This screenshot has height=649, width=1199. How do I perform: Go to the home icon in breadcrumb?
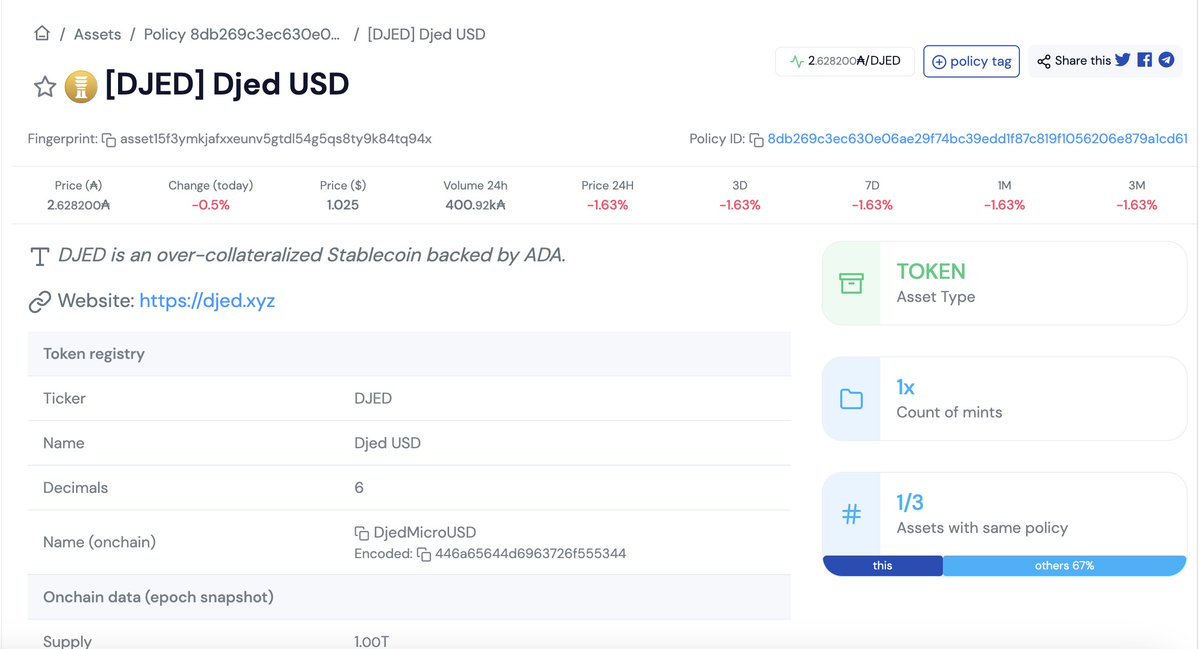(x=42, y=34)
